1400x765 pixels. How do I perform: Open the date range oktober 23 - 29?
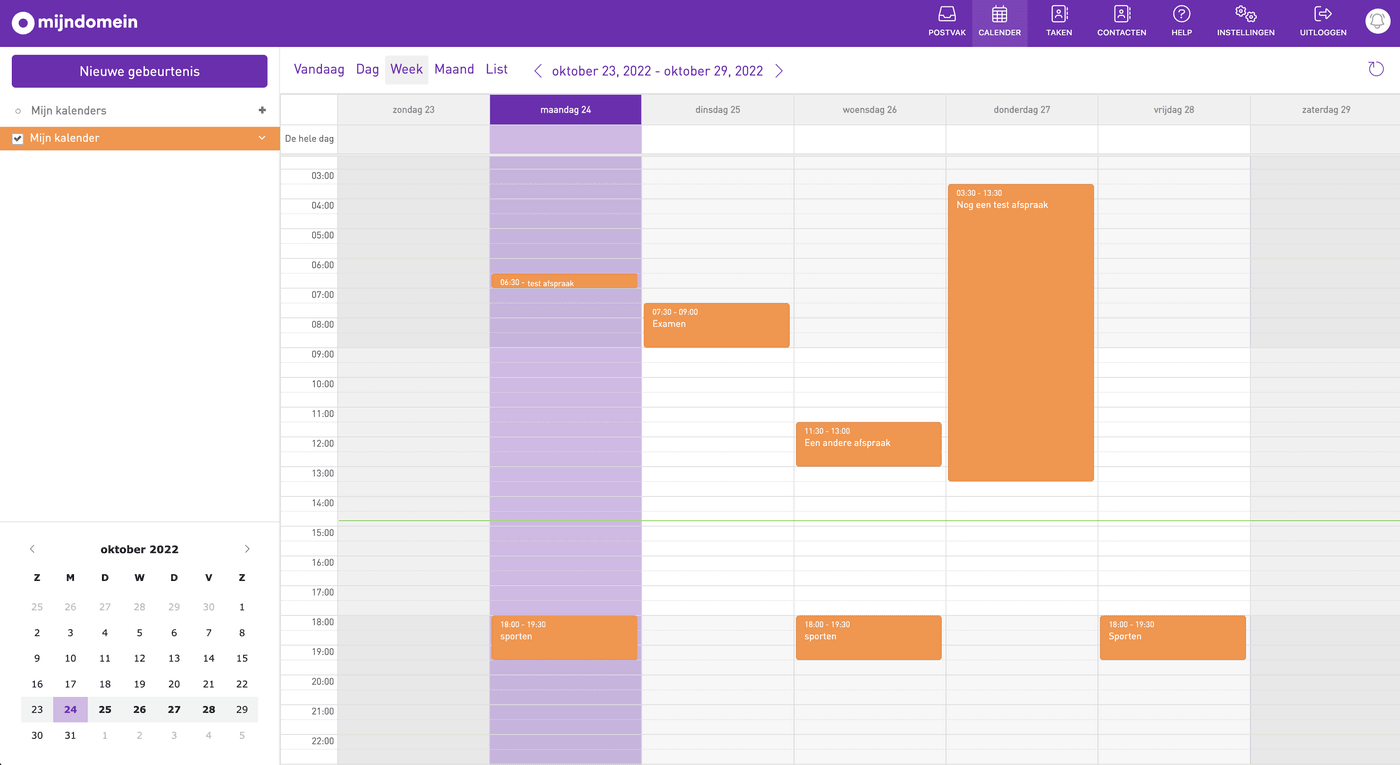coord(657,71)
